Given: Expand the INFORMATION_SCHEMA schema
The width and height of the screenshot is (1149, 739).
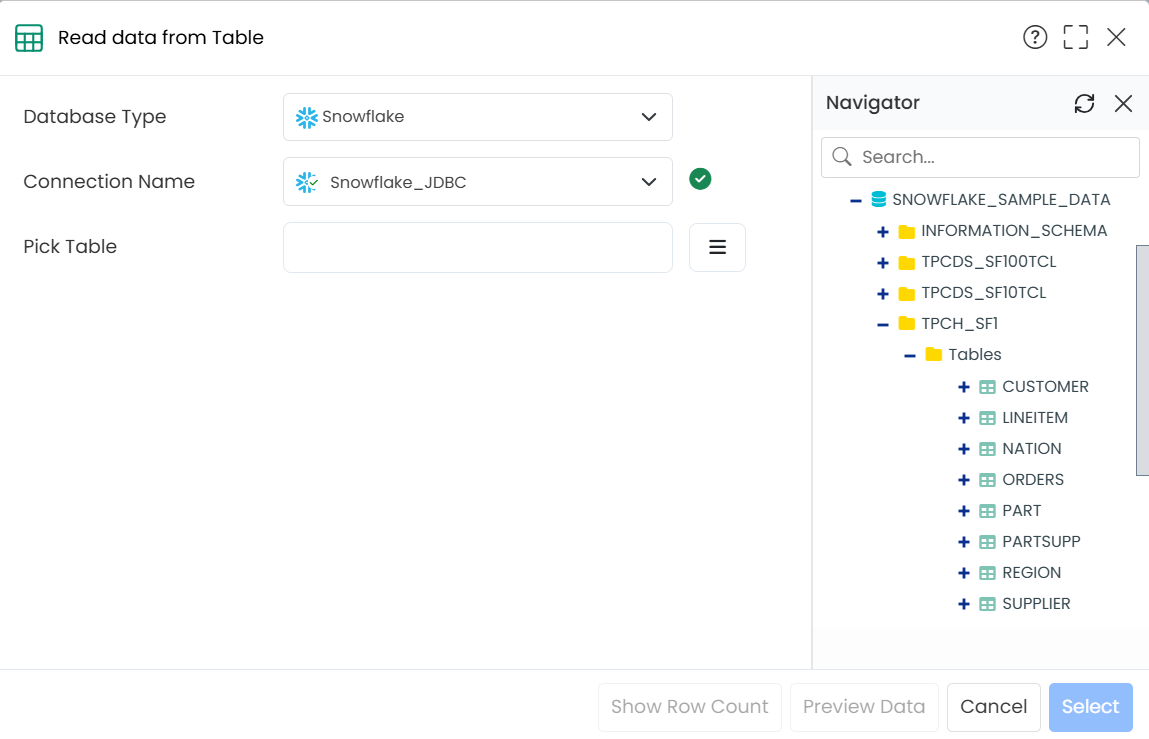Looking at the screenshot, I should pyautogui.click(x=883, y=232).
